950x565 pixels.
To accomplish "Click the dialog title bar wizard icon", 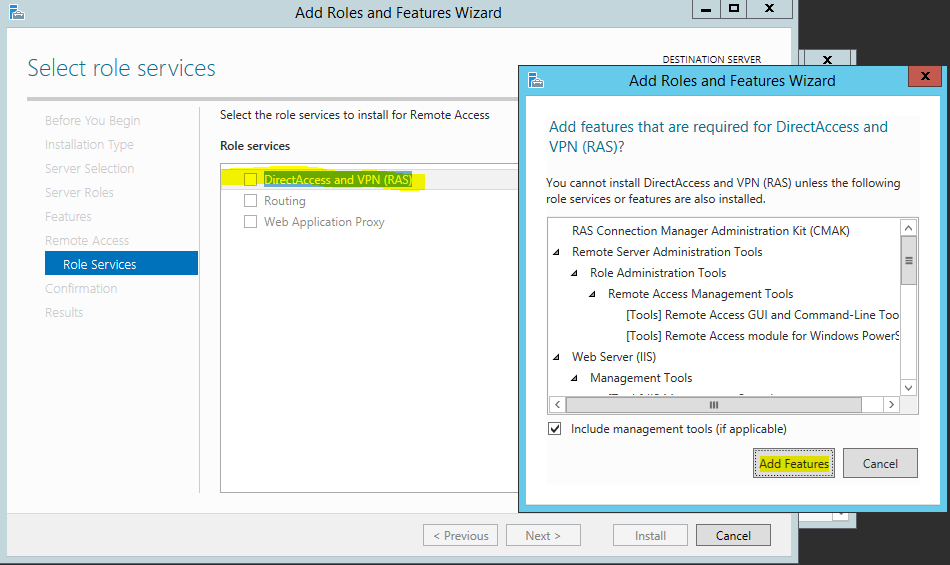I will click(536, 80).
